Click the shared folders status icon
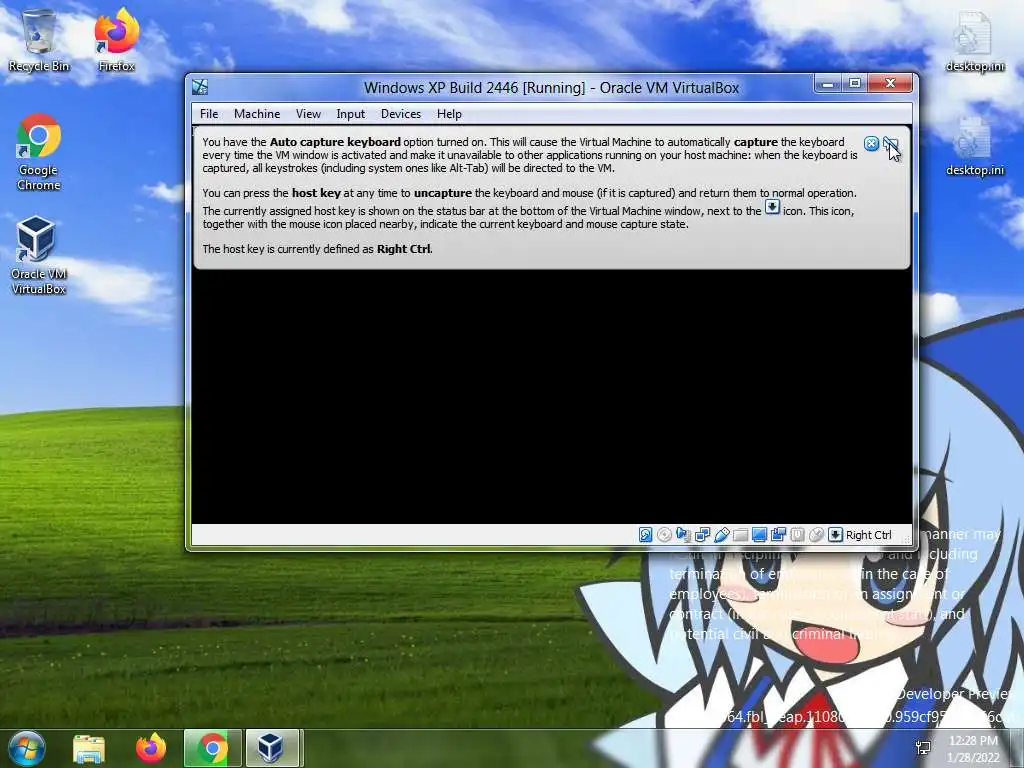1024x768 pixels. (x=740, y=535)
